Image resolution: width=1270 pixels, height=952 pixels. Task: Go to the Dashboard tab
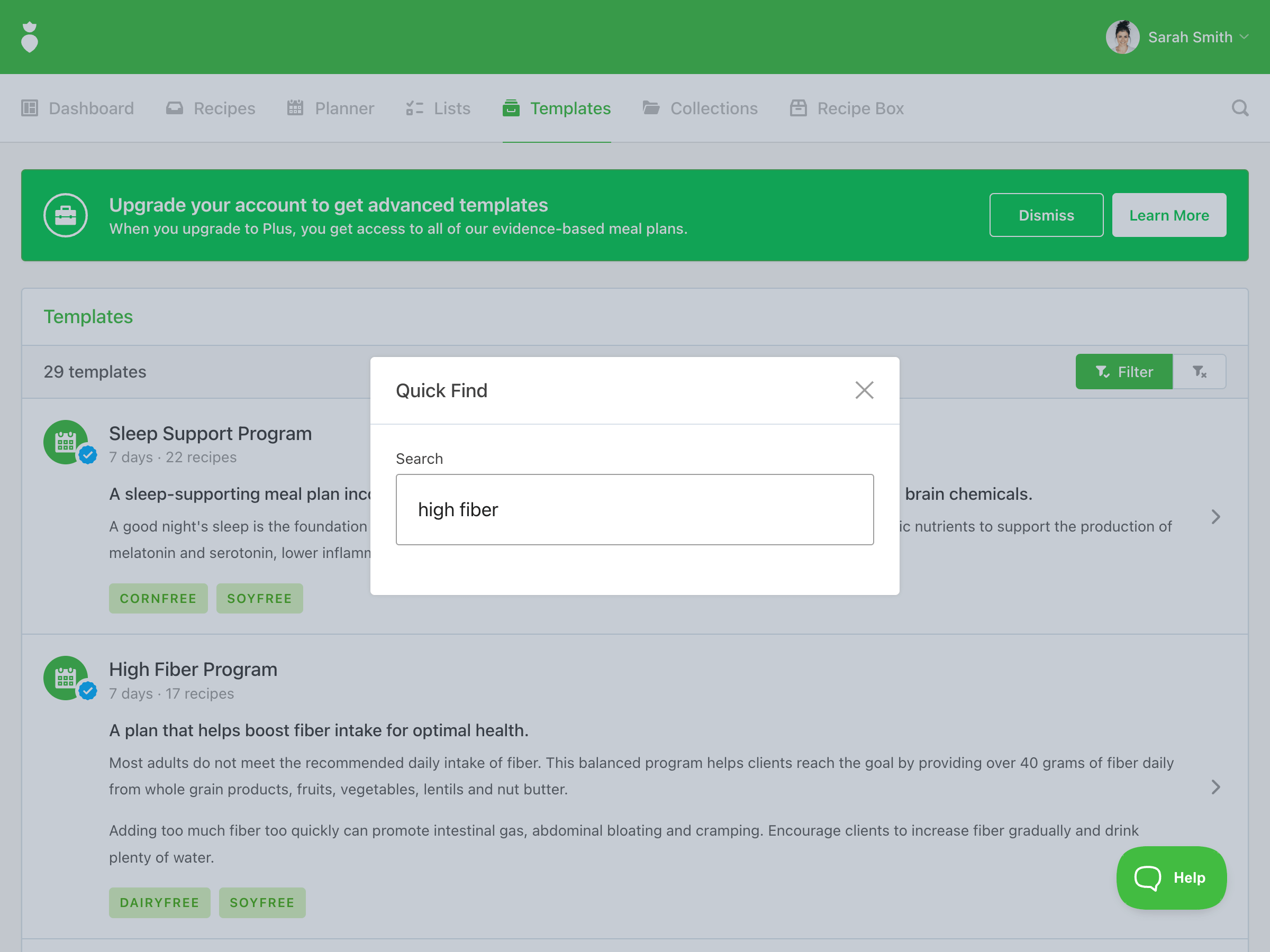point(78,108)
